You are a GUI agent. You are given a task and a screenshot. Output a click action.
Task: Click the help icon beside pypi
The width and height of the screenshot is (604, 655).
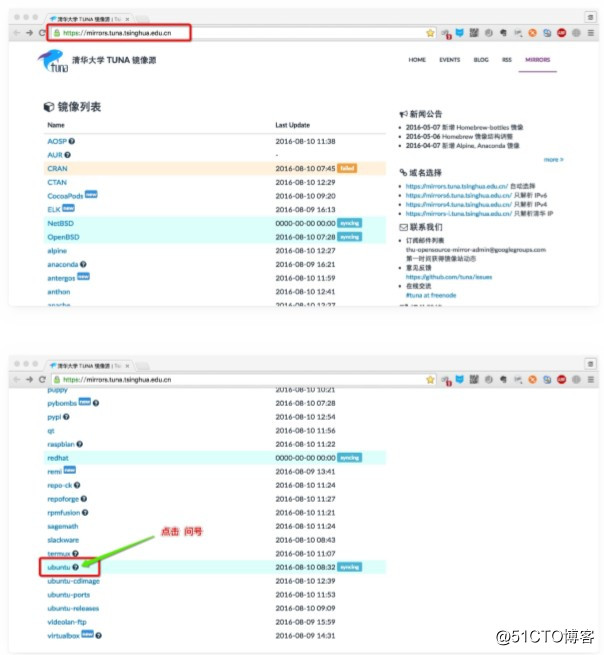coord(66,417)
